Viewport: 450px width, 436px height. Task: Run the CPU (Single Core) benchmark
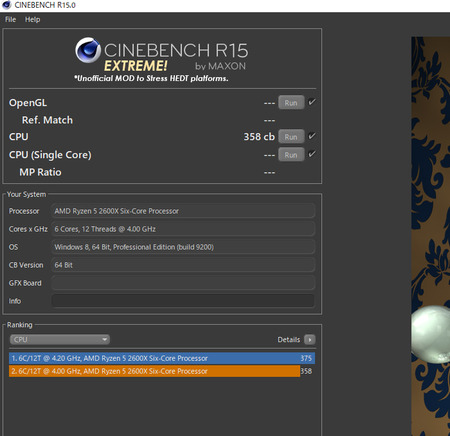coord(291,155)
